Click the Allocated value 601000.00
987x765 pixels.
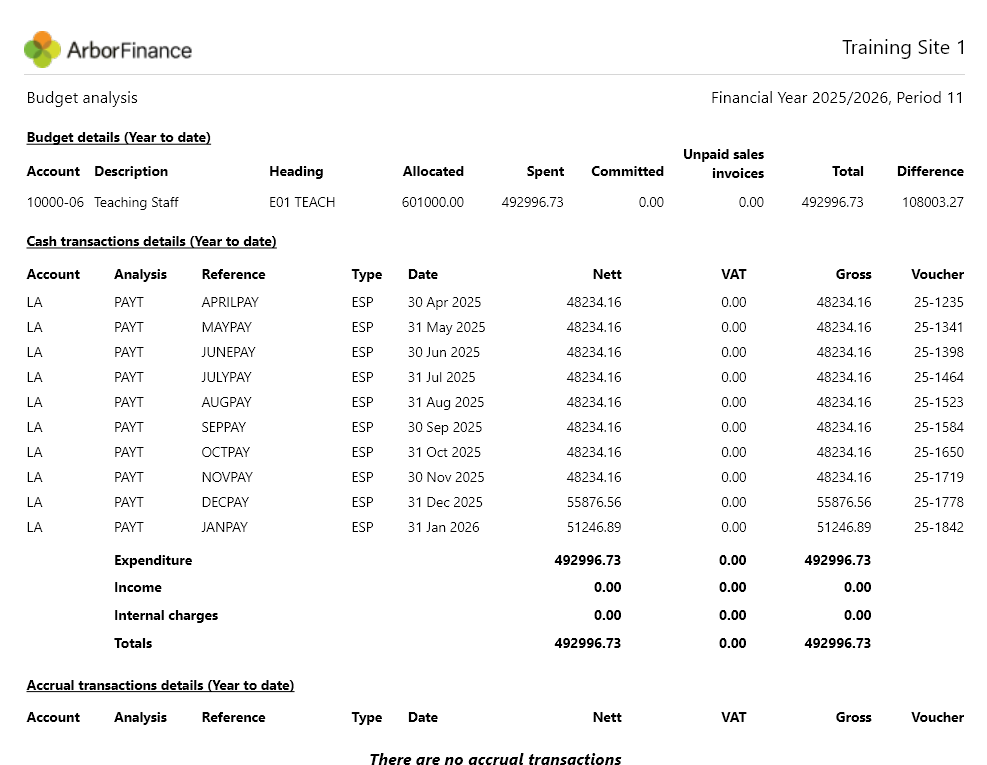point(432,202)
